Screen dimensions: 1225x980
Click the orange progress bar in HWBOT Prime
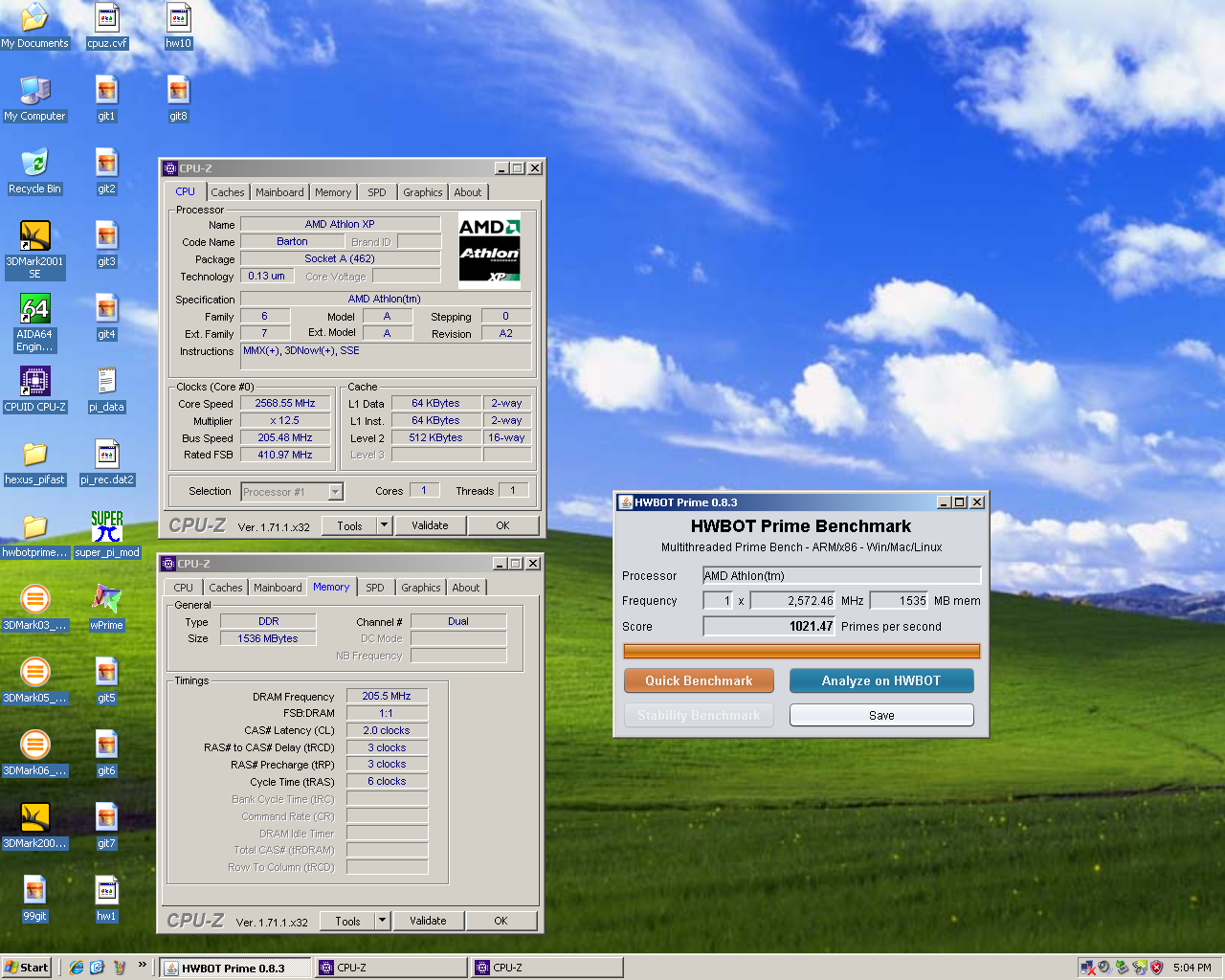click(x=802, y=652)
